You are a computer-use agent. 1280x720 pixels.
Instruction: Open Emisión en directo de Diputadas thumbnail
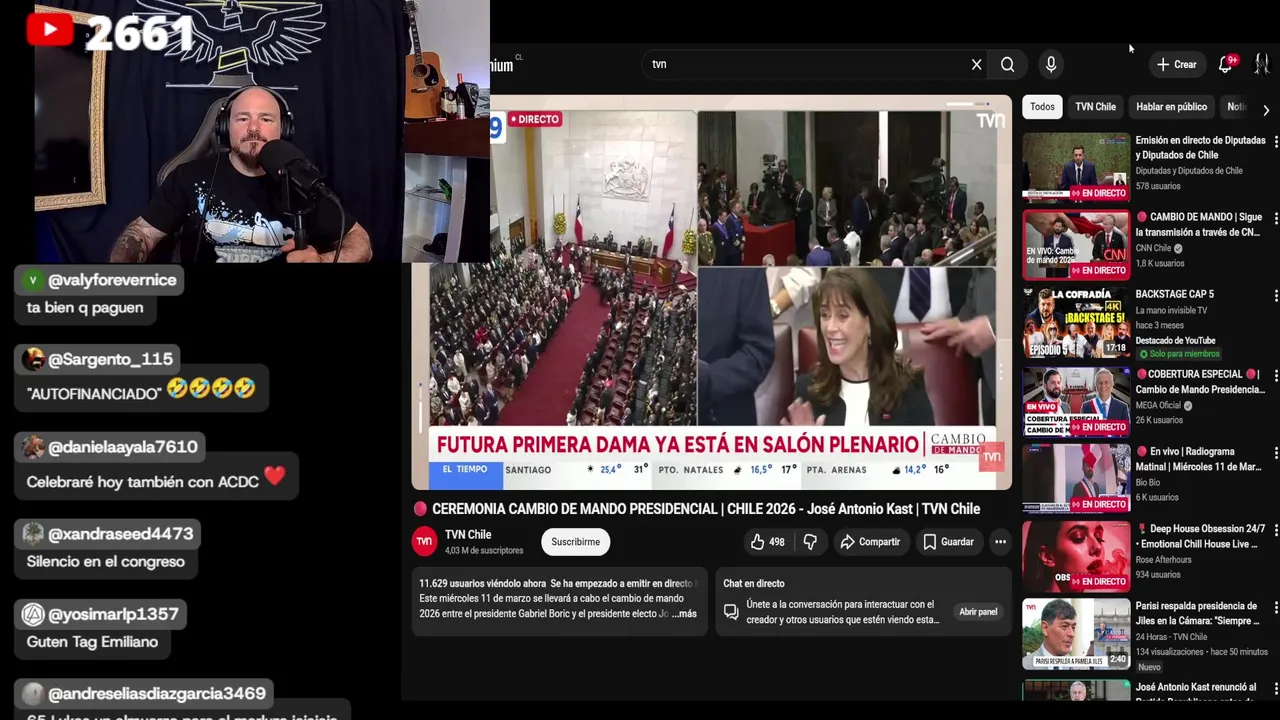1076,167
